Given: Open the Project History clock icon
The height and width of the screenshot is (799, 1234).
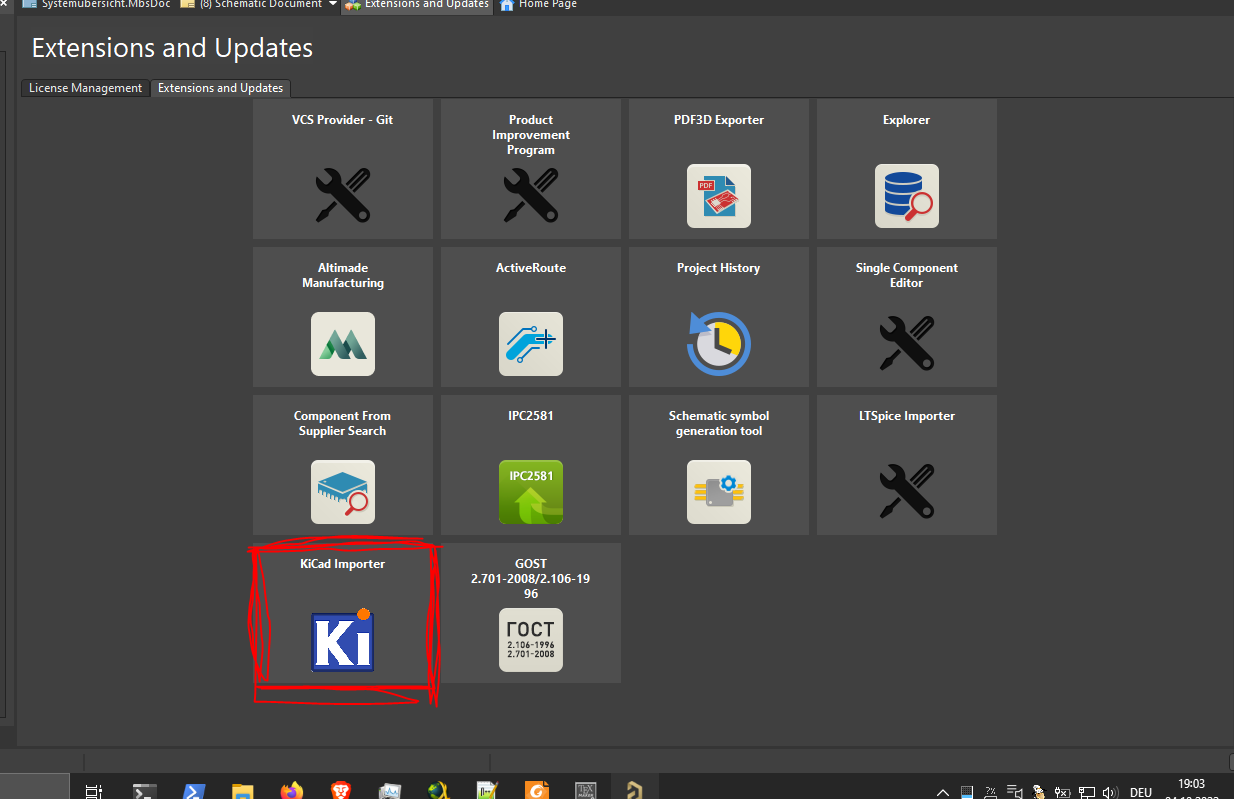Looking at the screenshot, I should point(719,344).
